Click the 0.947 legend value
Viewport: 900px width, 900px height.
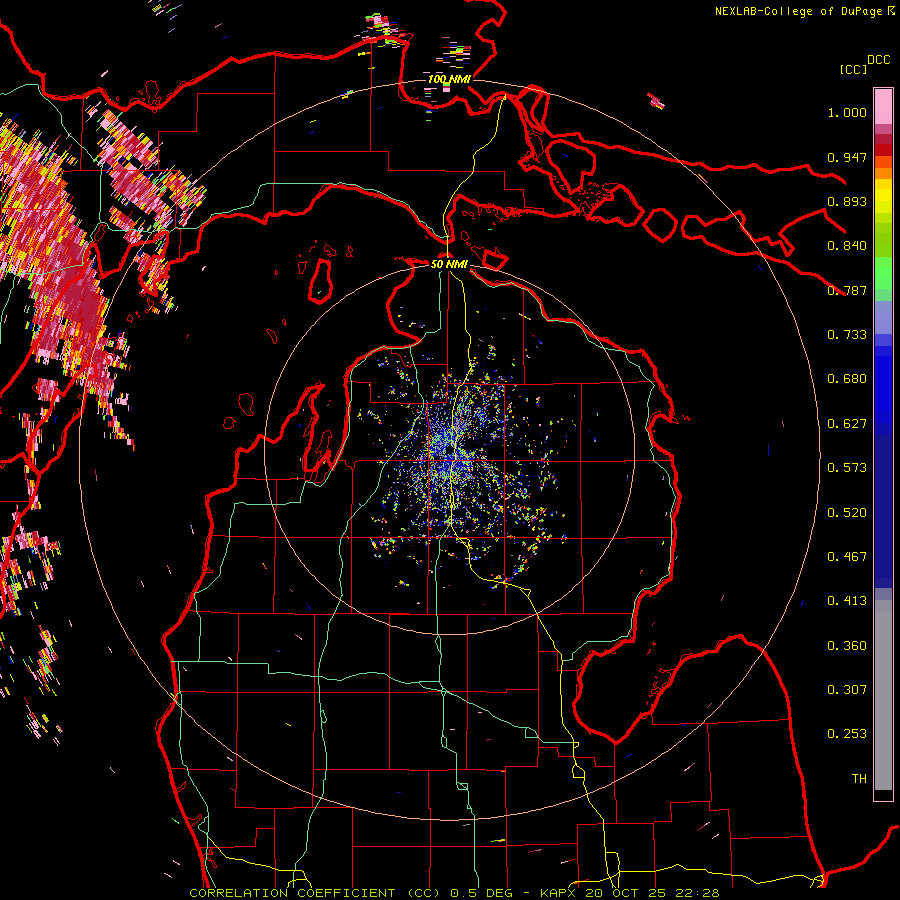click(847, 157)
